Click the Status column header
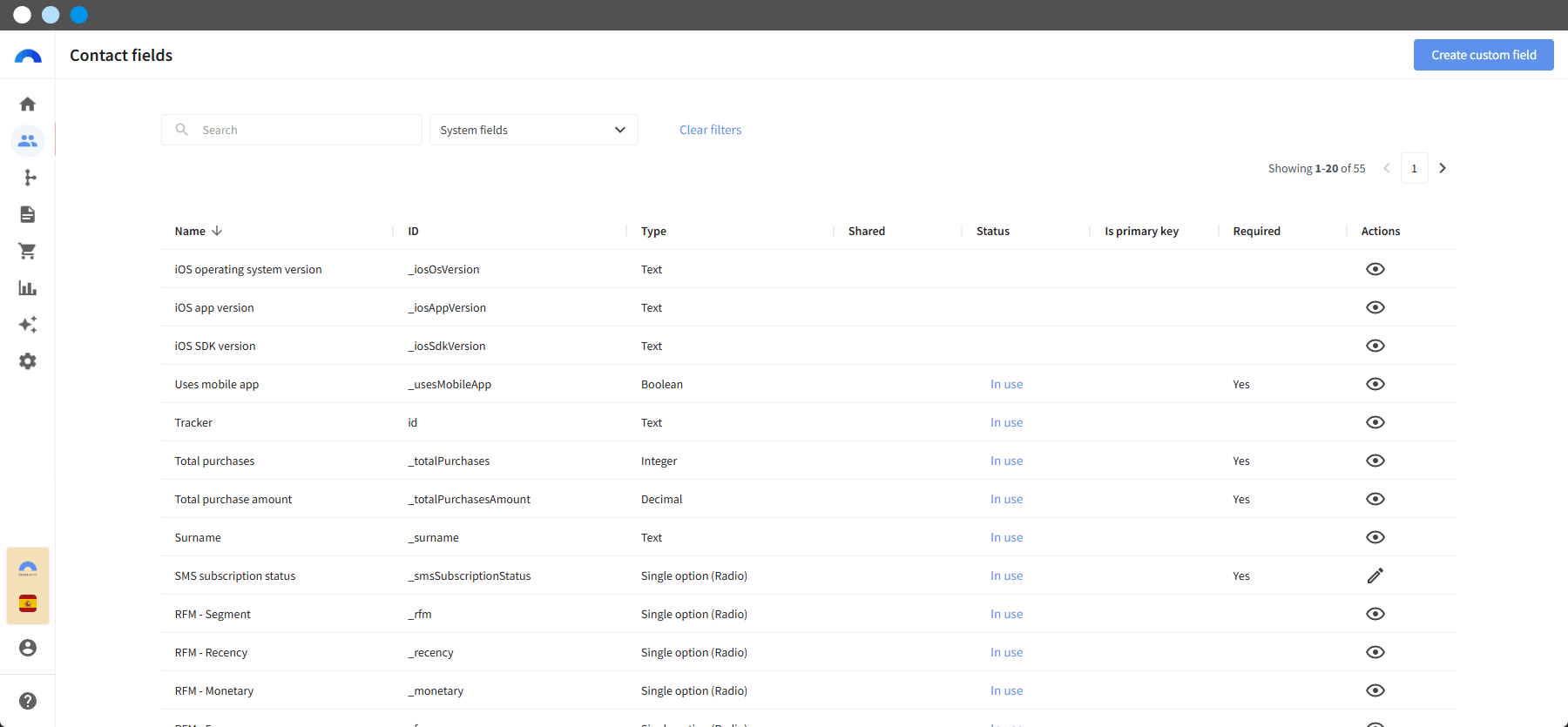Screen dimensions: 1568x727 tap(993, 231)
